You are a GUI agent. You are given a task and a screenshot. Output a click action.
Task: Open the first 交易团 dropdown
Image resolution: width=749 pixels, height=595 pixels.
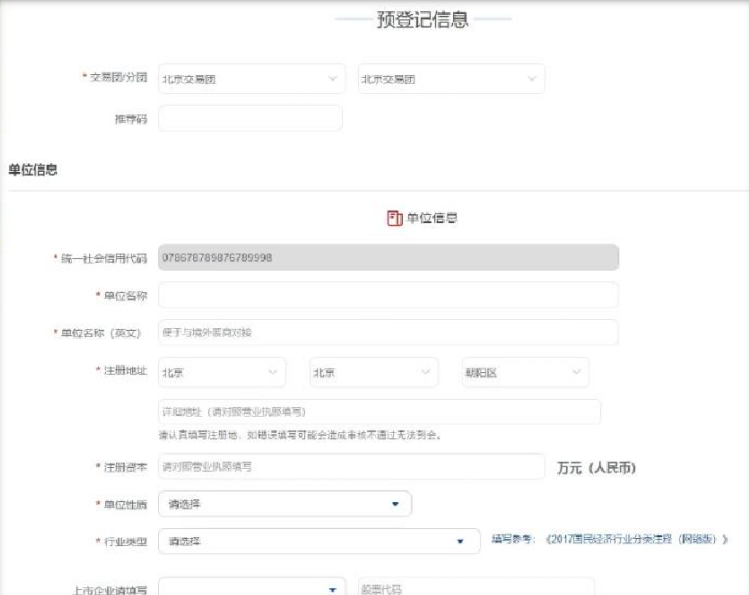click(x=250, y=79)
